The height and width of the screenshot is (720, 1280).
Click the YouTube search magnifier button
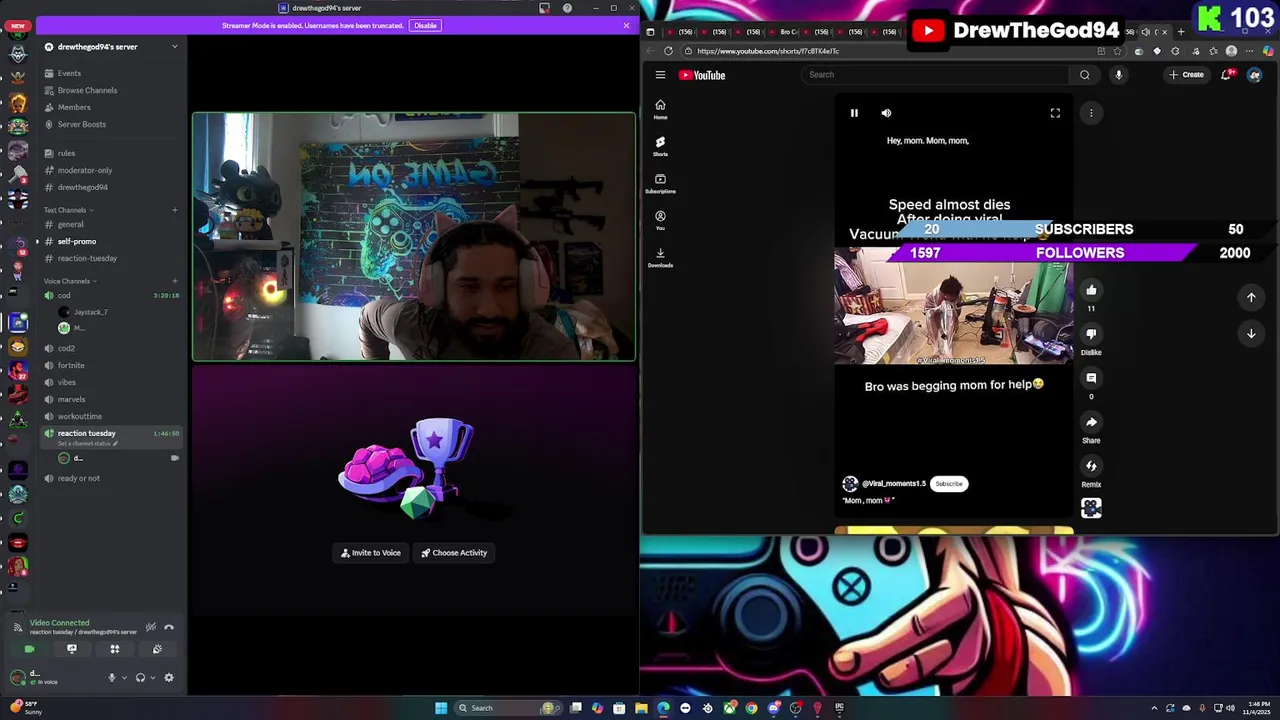click(1085, 75)
